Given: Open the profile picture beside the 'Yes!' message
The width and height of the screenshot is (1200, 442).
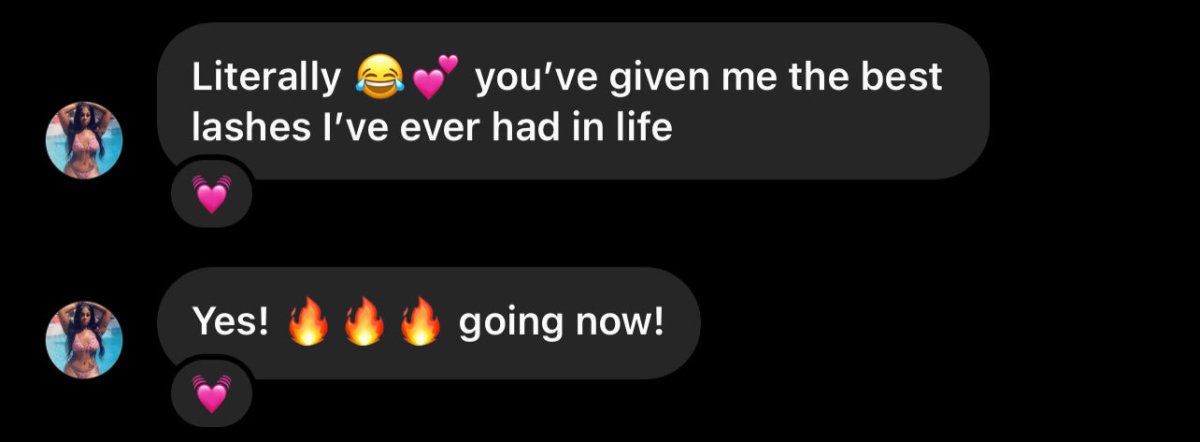Looking at the screenshot, I should pyautogui.click(x=84, y=340).
